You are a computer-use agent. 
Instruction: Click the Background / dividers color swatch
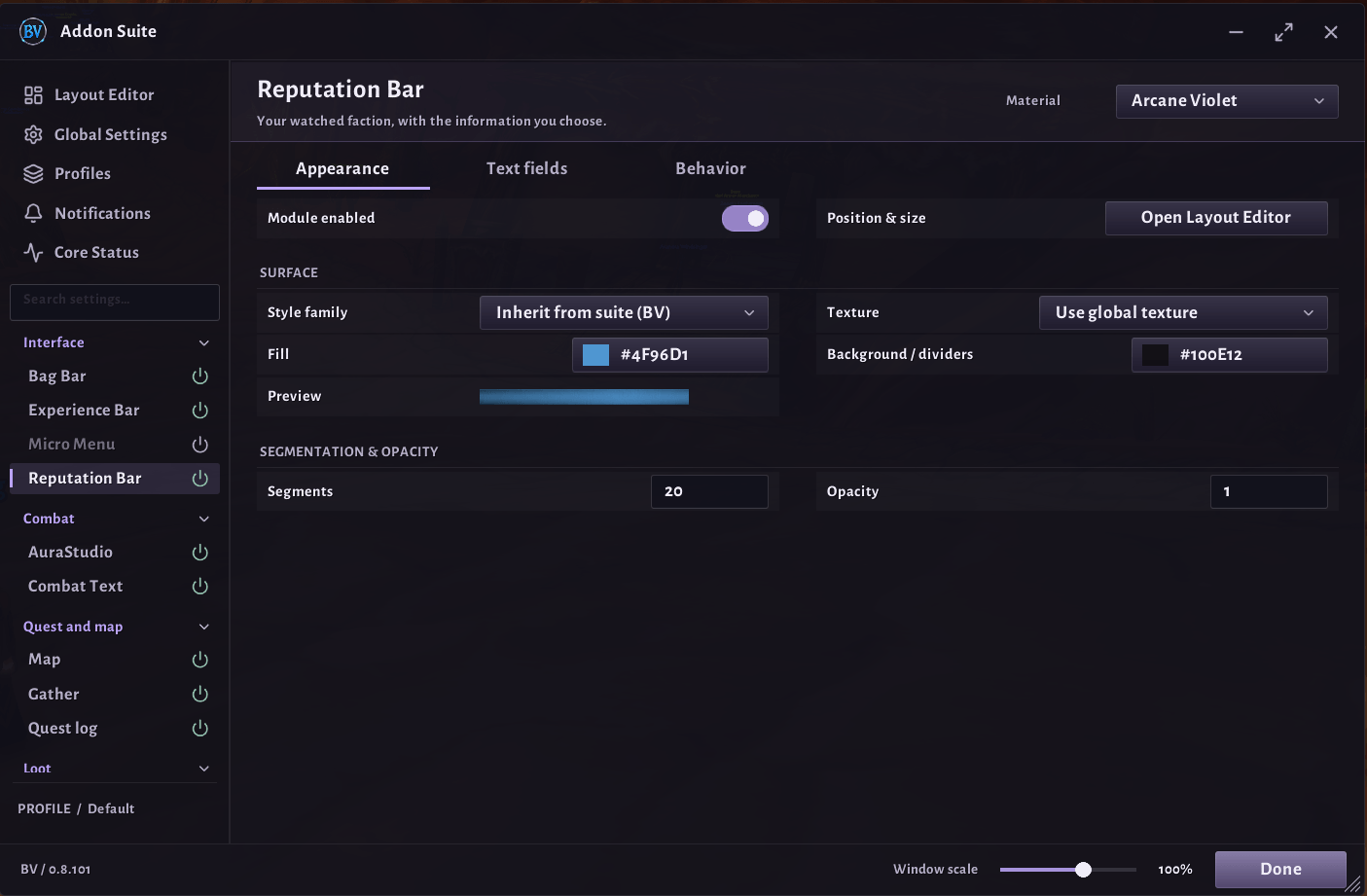(x=1155, y=355)
